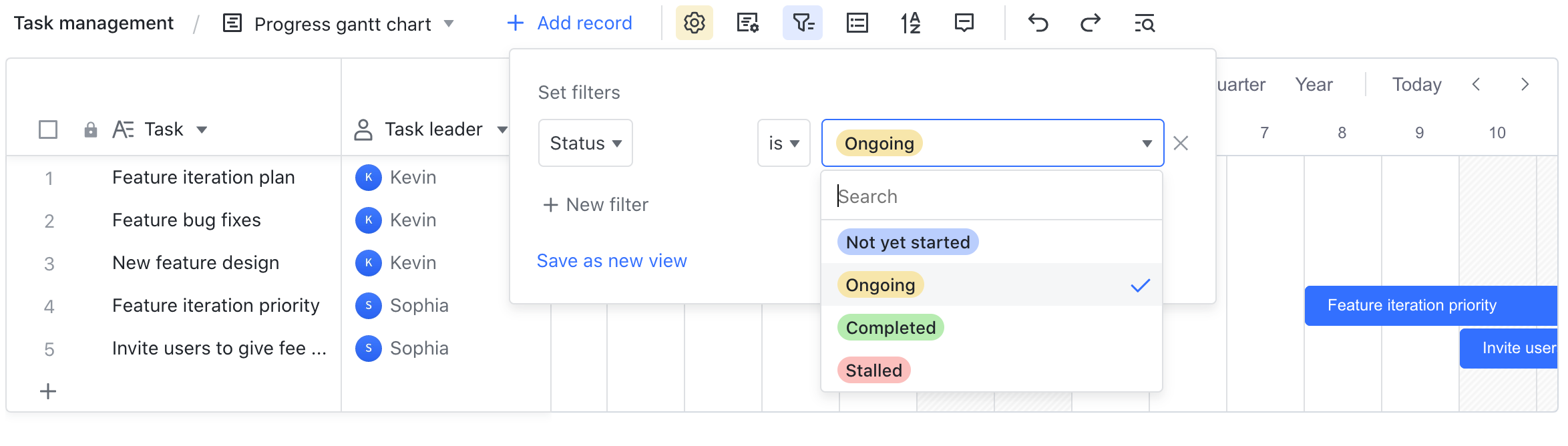Image resolution: width=1568 pixels, height=446 pixels.
Task: Open the comments icon
Action: 964,23
